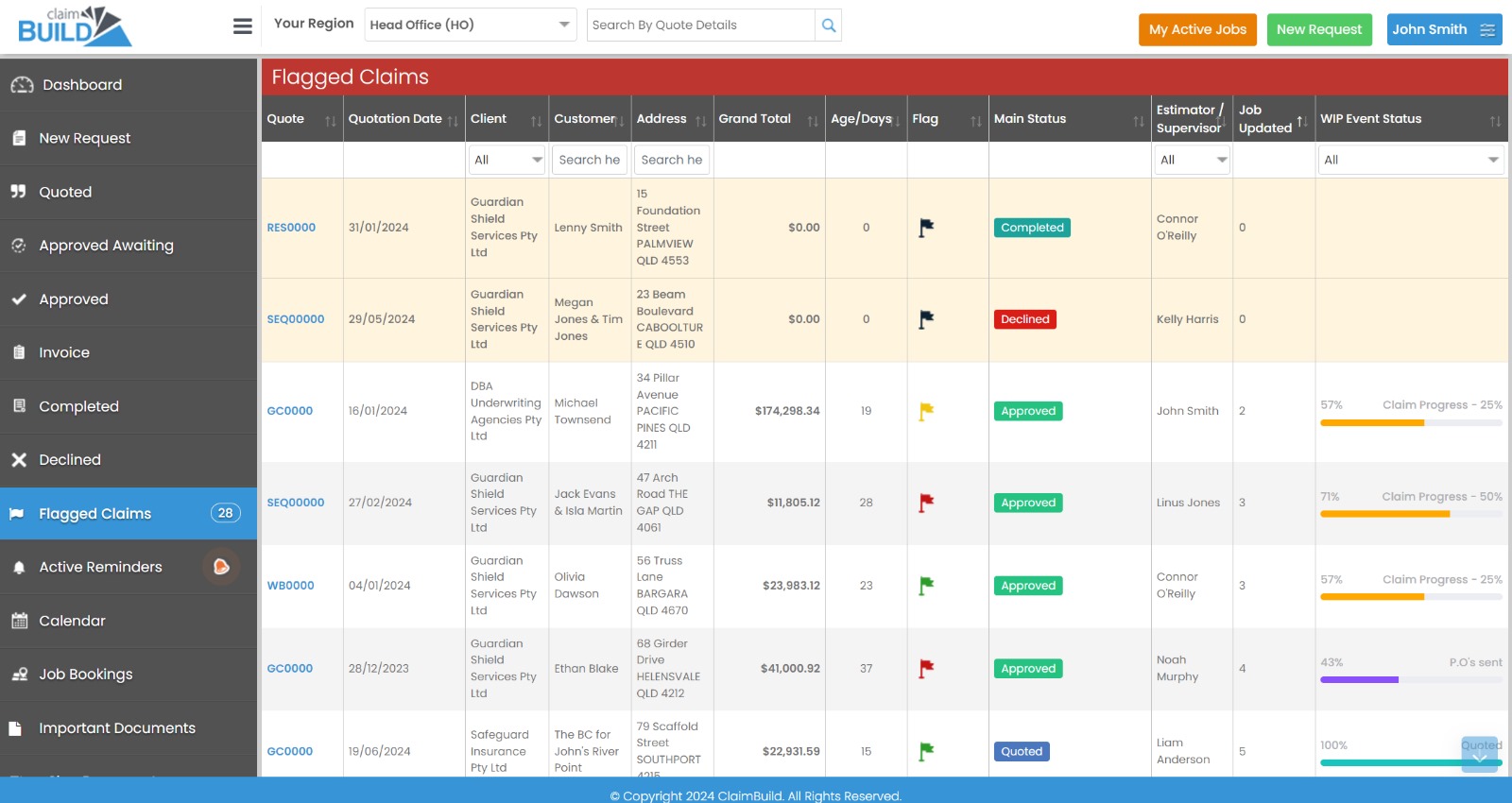Toggle sort on Quotation Date column

[452, 121]
